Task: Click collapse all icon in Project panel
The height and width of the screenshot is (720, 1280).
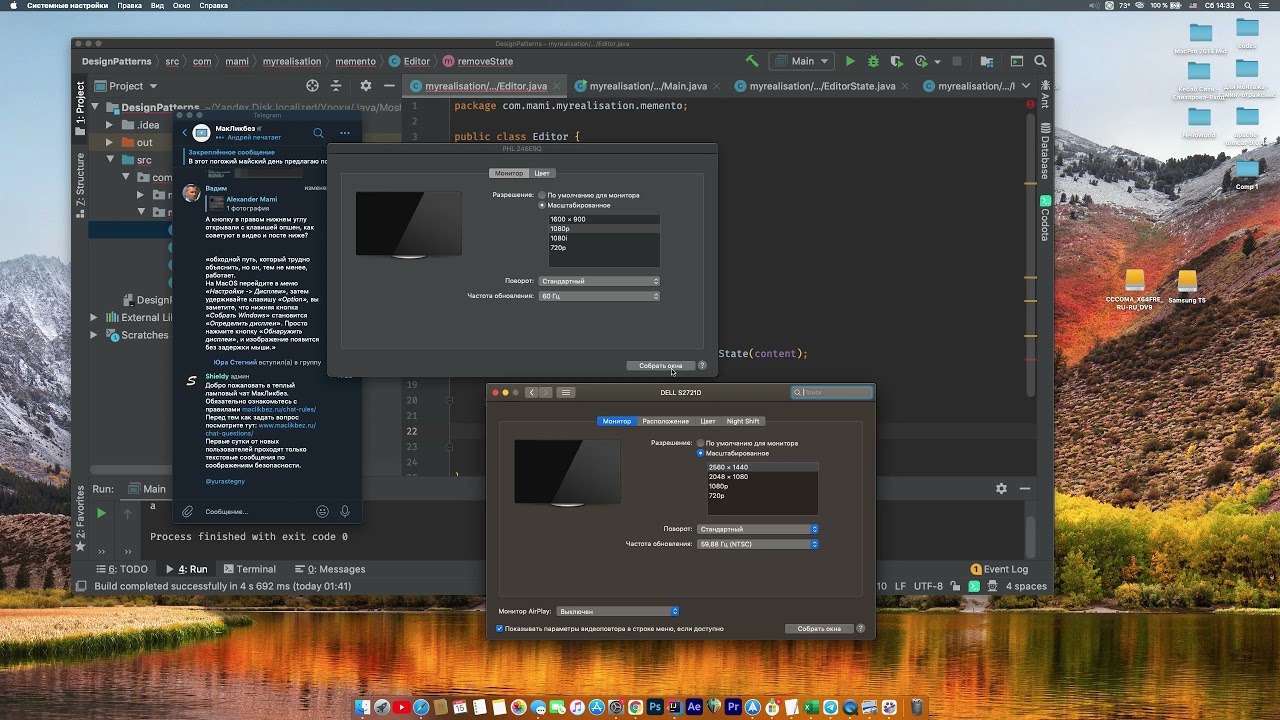Action: (x=336, y=86)
